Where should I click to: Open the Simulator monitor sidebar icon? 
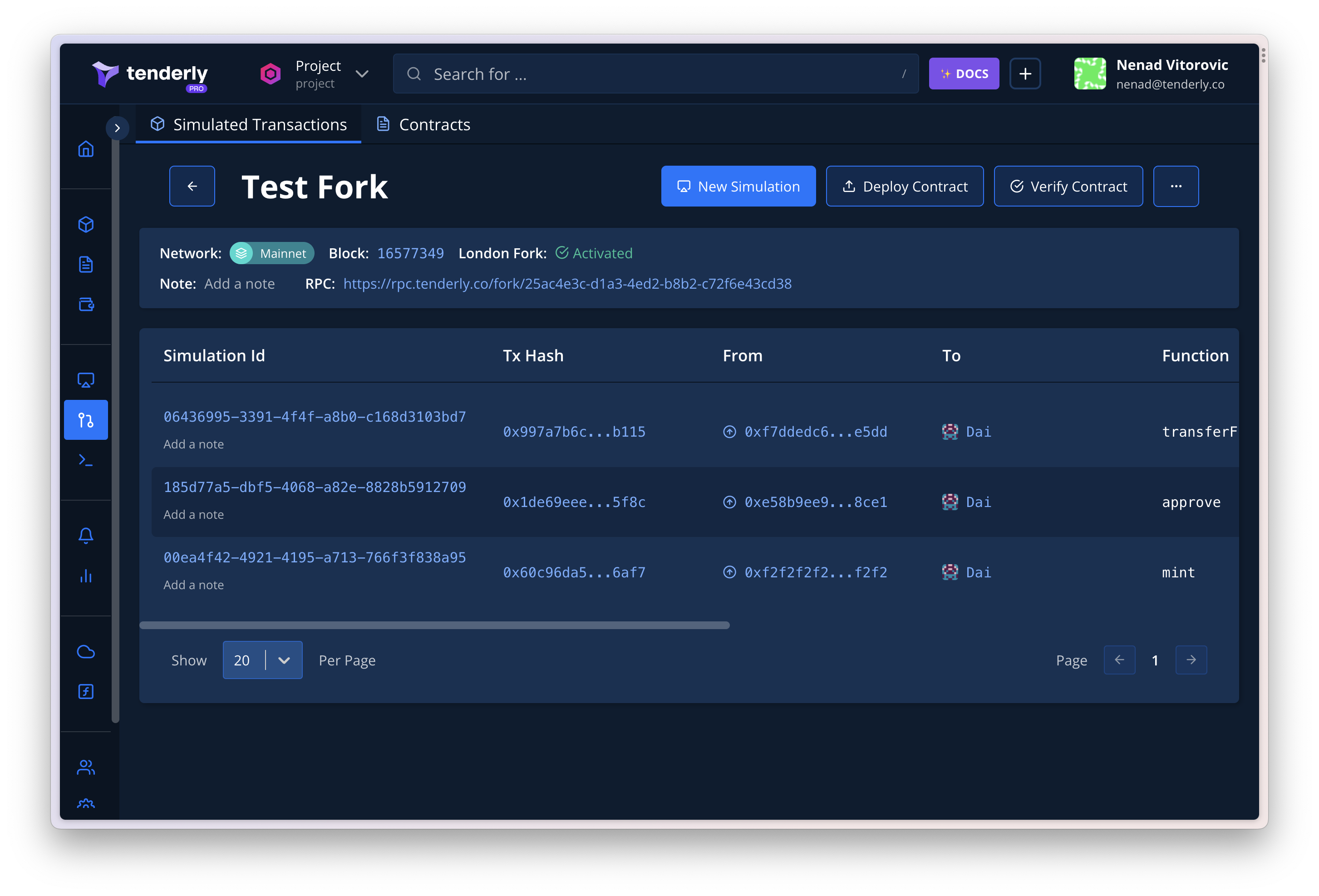tap(86, 379)
